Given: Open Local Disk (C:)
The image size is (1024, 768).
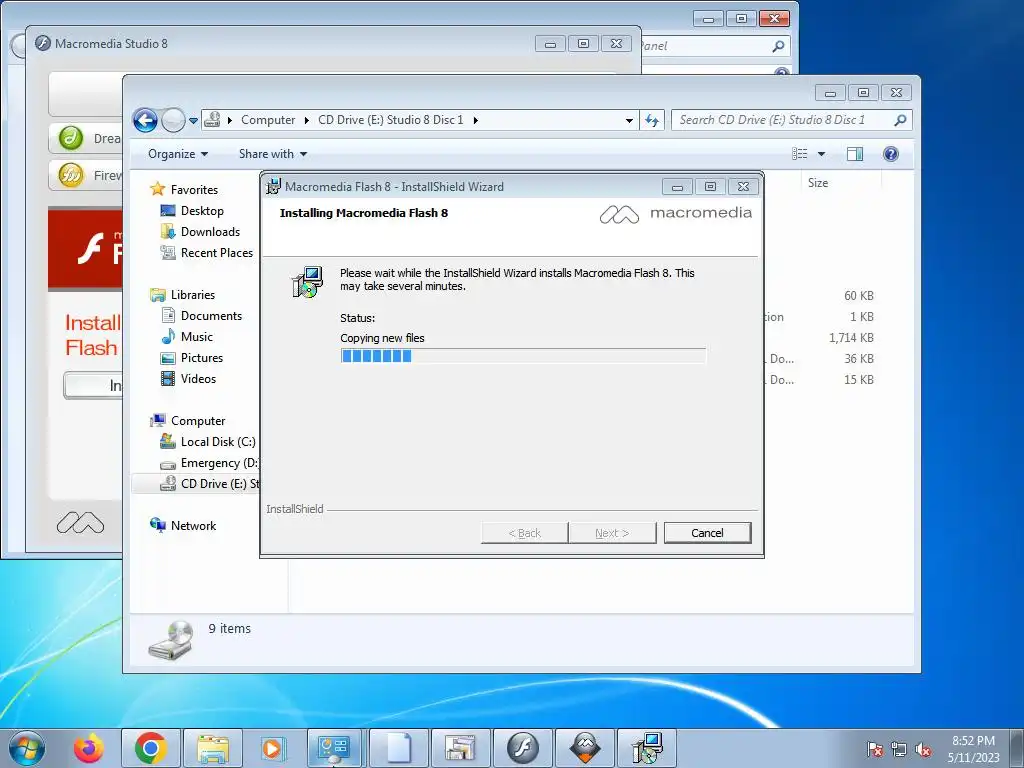Looking at the screenshot, I should tap(217, 442).
